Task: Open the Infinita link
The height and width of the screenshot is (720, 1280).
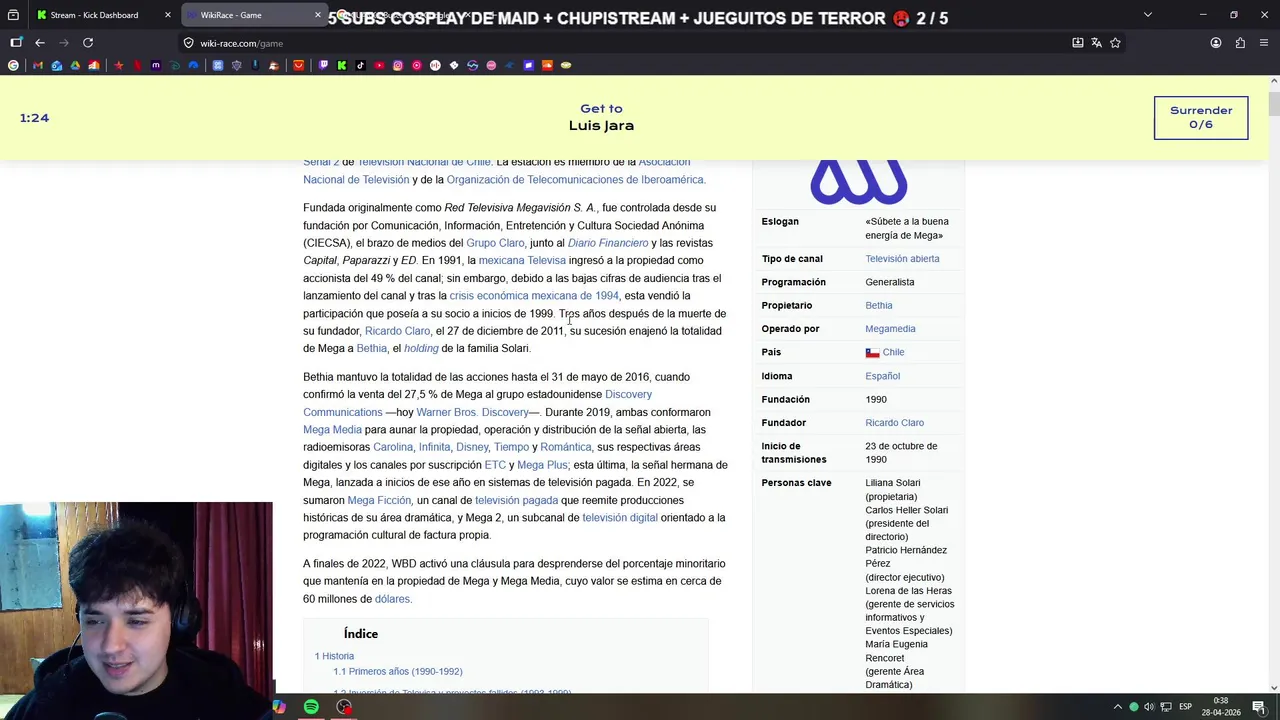Action: click(434, 447)
